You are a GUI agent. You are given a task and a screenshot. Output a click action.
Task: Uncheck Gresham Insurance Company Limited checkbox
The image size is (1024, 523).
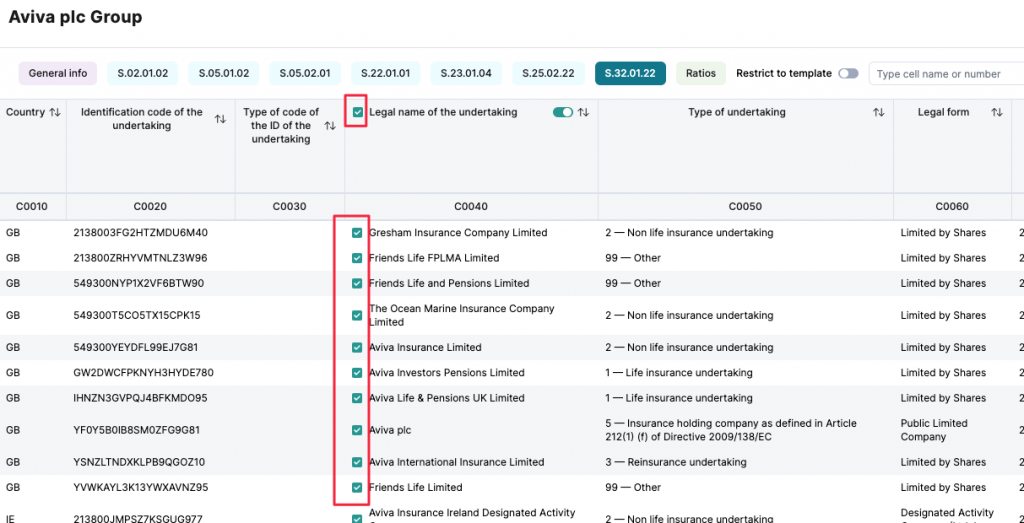pyautogui.click(x=357, y=233)
